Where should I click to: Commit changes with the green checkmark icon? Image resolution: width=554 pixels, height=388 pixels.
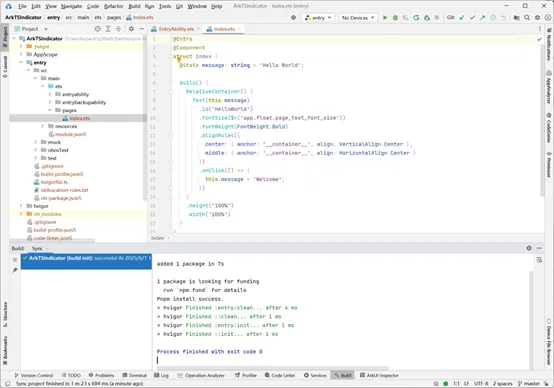472,17
